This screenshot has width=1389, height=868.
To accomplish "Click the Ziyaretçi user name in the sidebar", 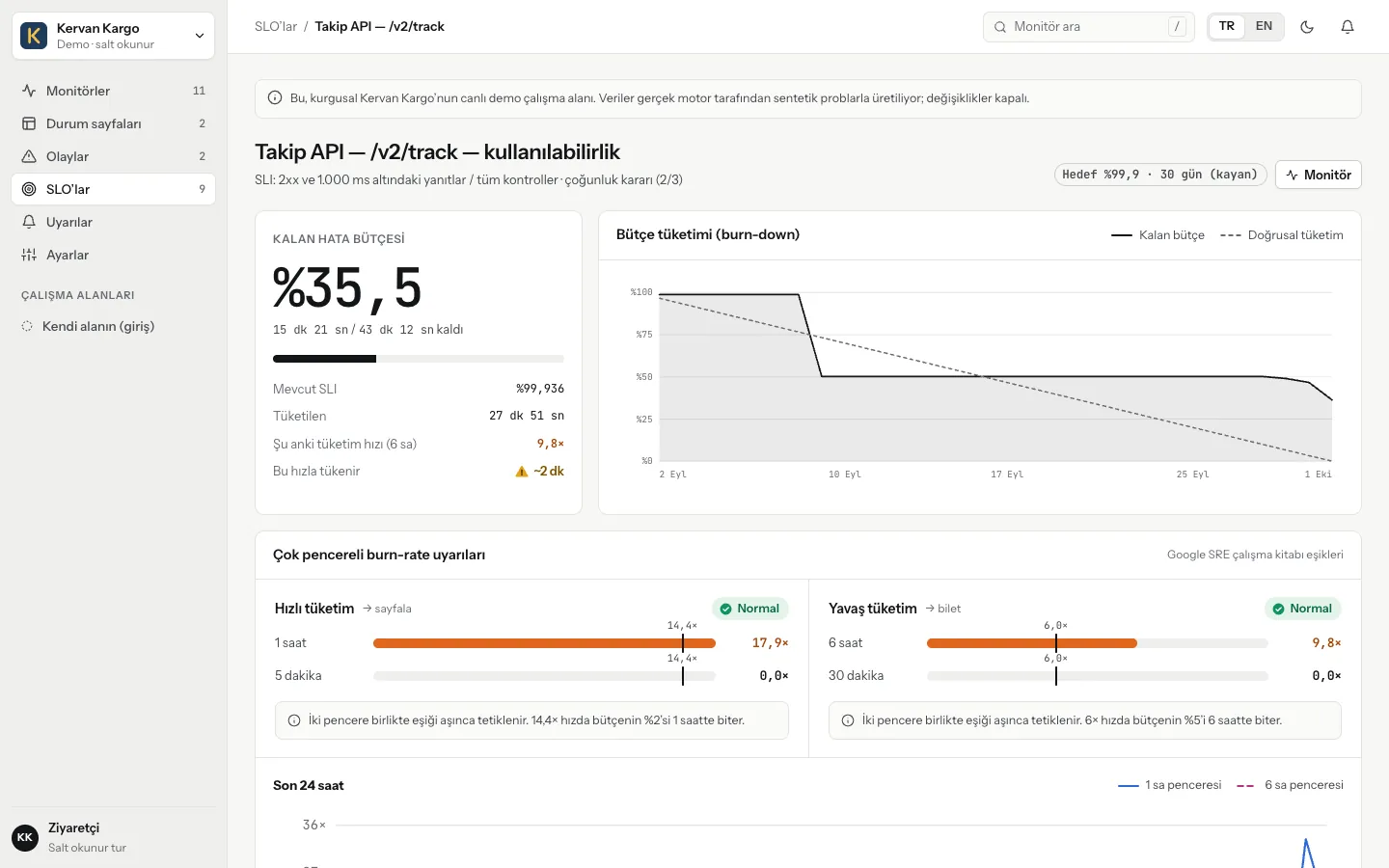I will pyautogui.click(x=74, y=828).
